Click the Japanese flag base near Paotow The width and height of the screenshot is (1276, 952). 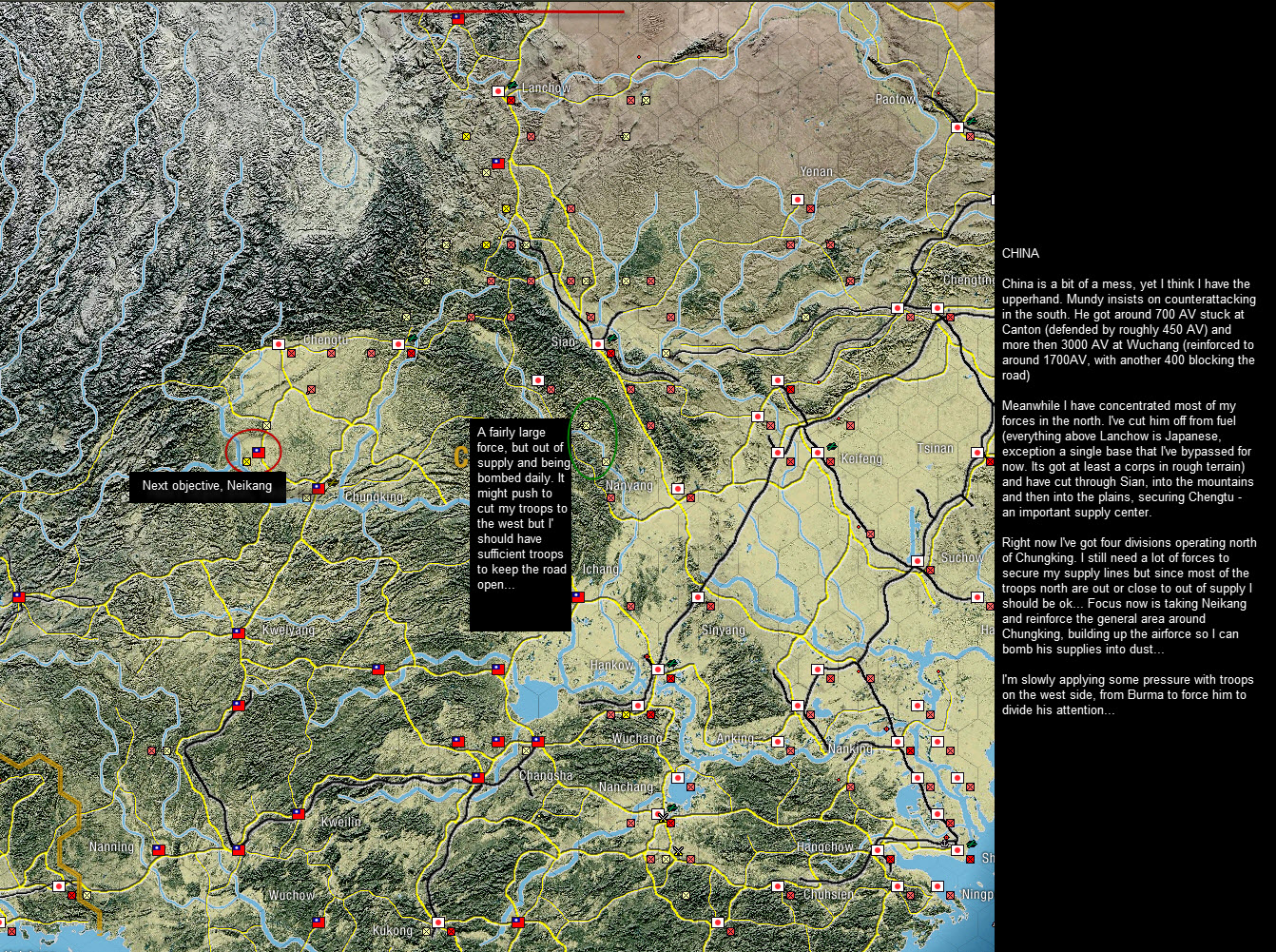(957, 127)
